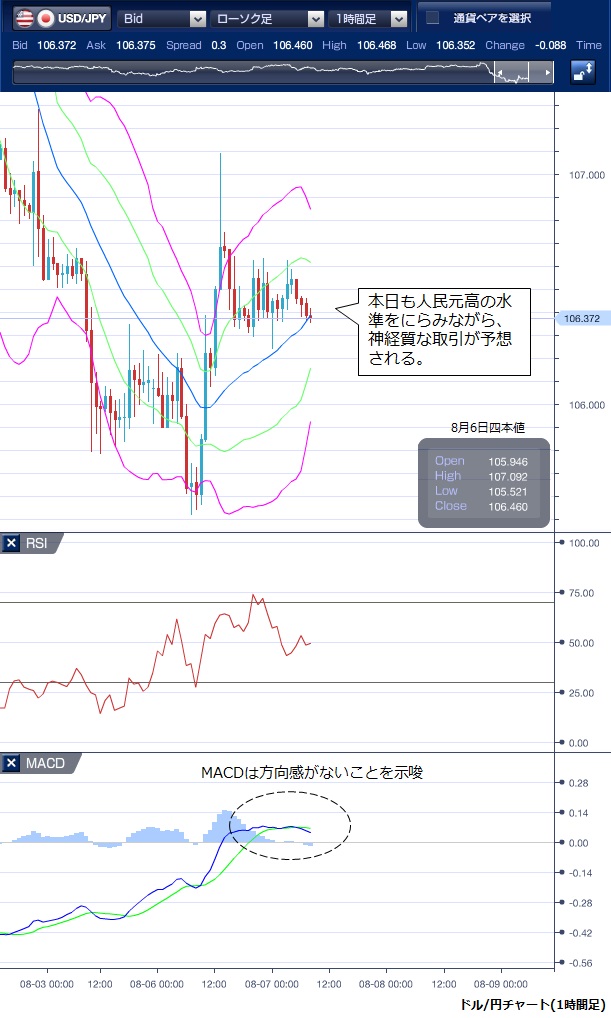Screen dimensions: 611x1018
Task: Click inside the overview range slider track
Action: click(250, 73)
